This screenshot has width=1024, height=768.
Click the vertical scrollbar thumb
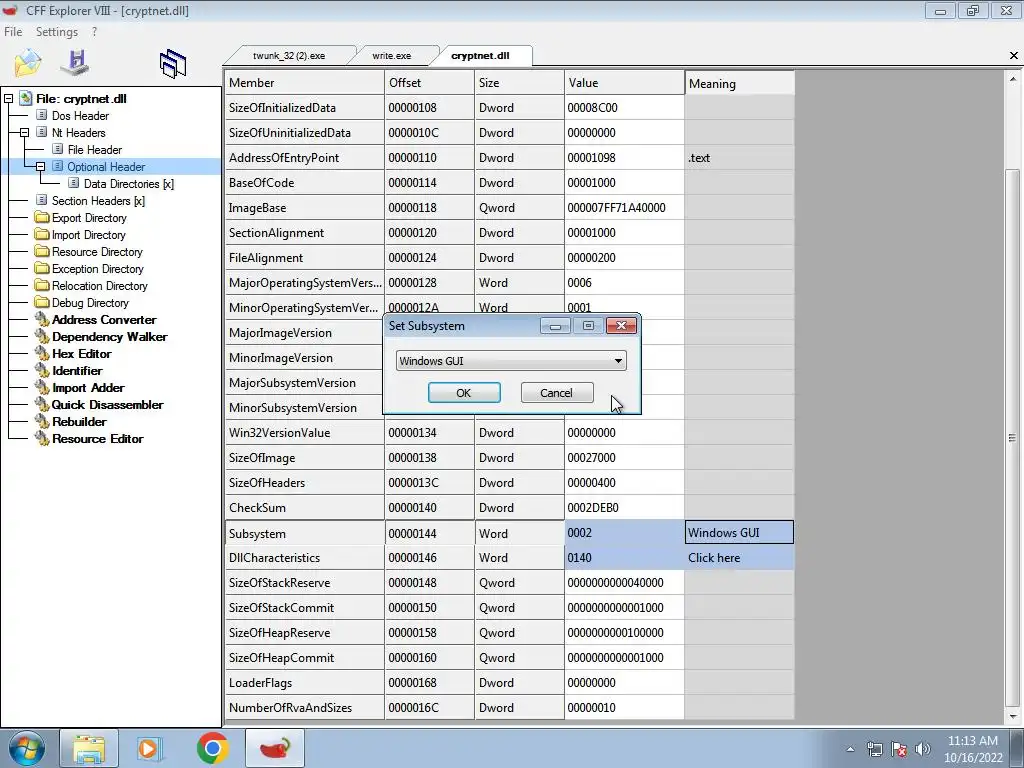[x=1013, y=438]
